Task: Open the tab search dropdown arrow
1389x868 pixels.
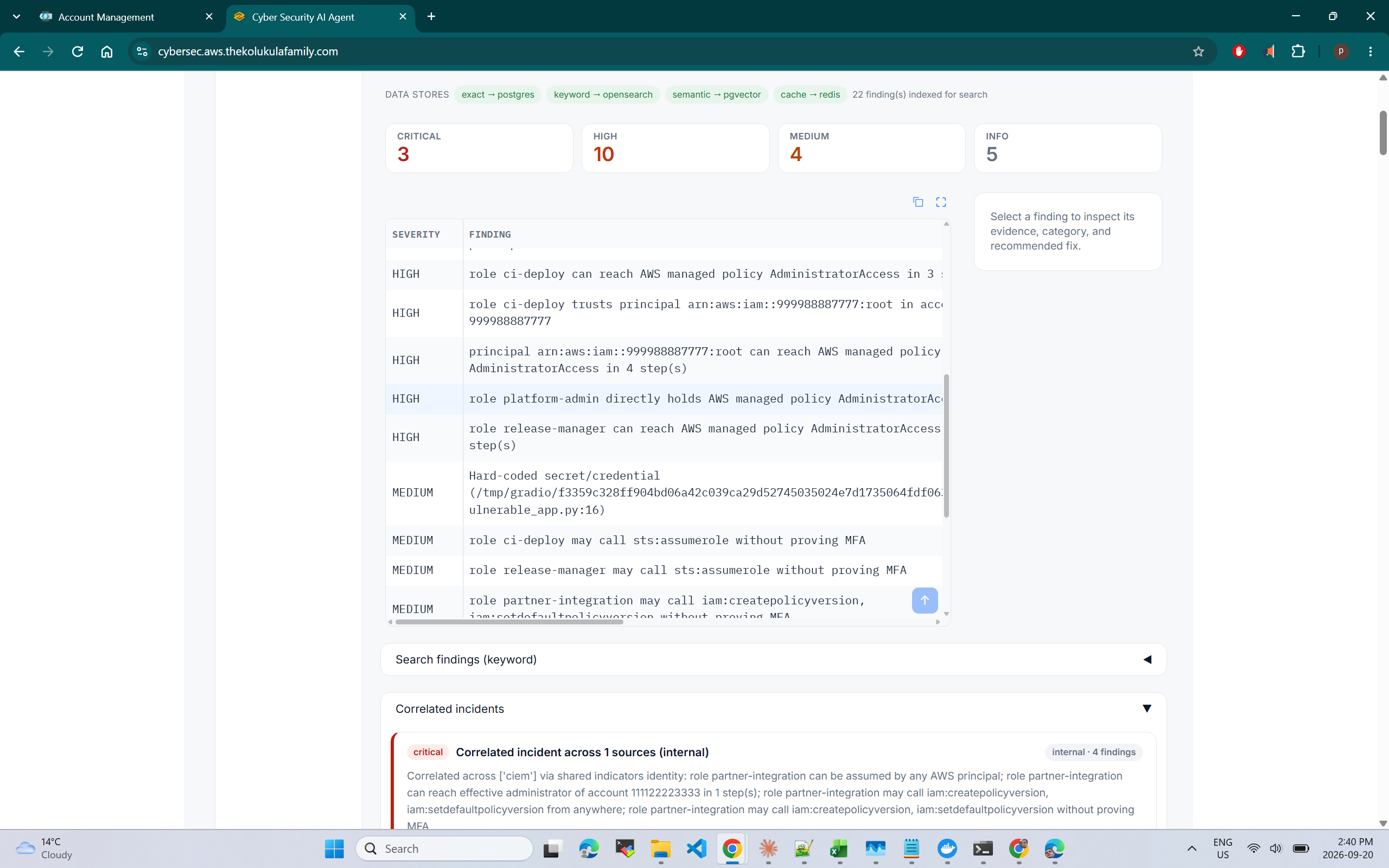Action: 17,17
